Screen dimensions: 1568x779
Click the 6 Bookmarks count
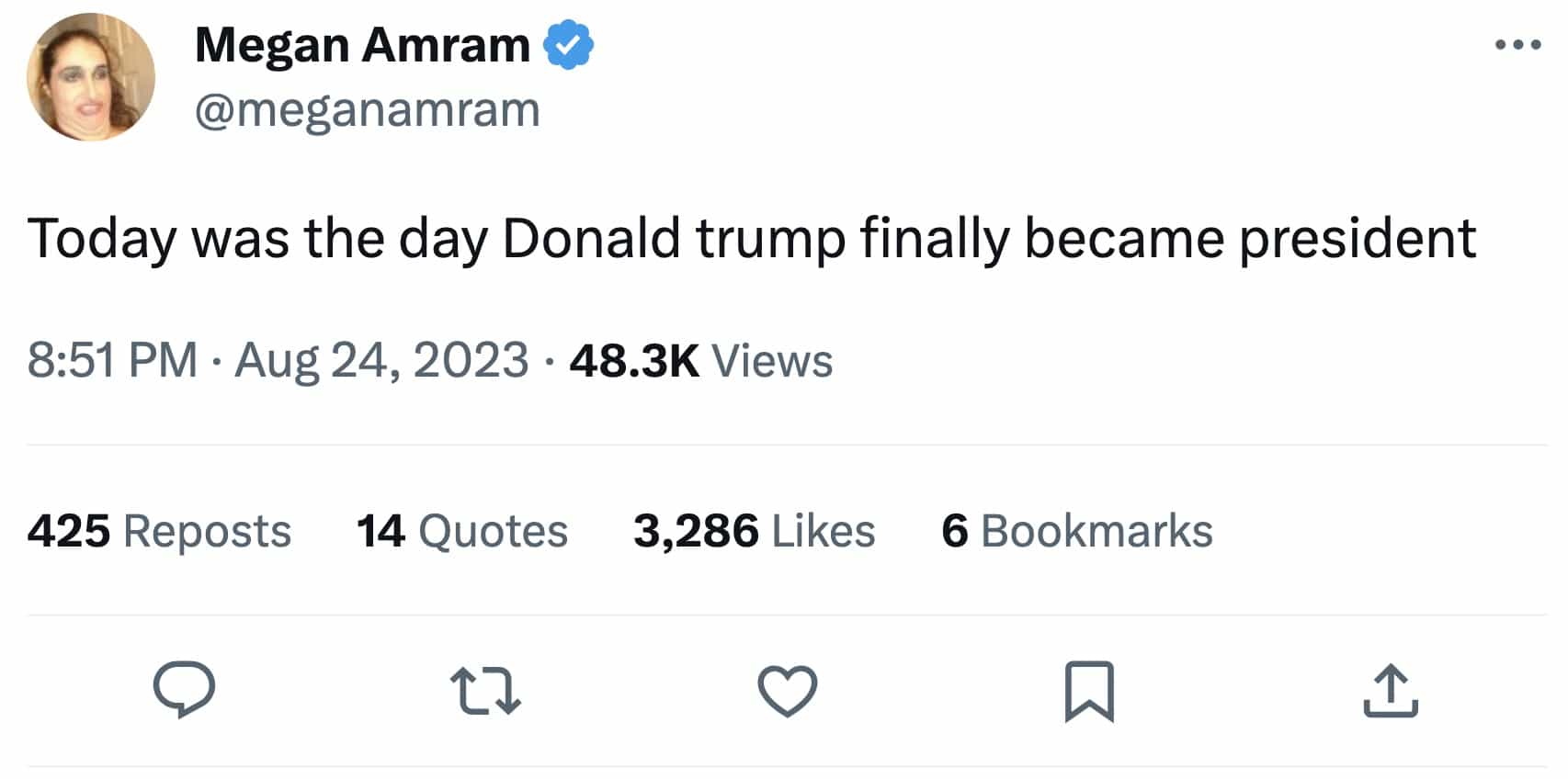(1076, 531)
